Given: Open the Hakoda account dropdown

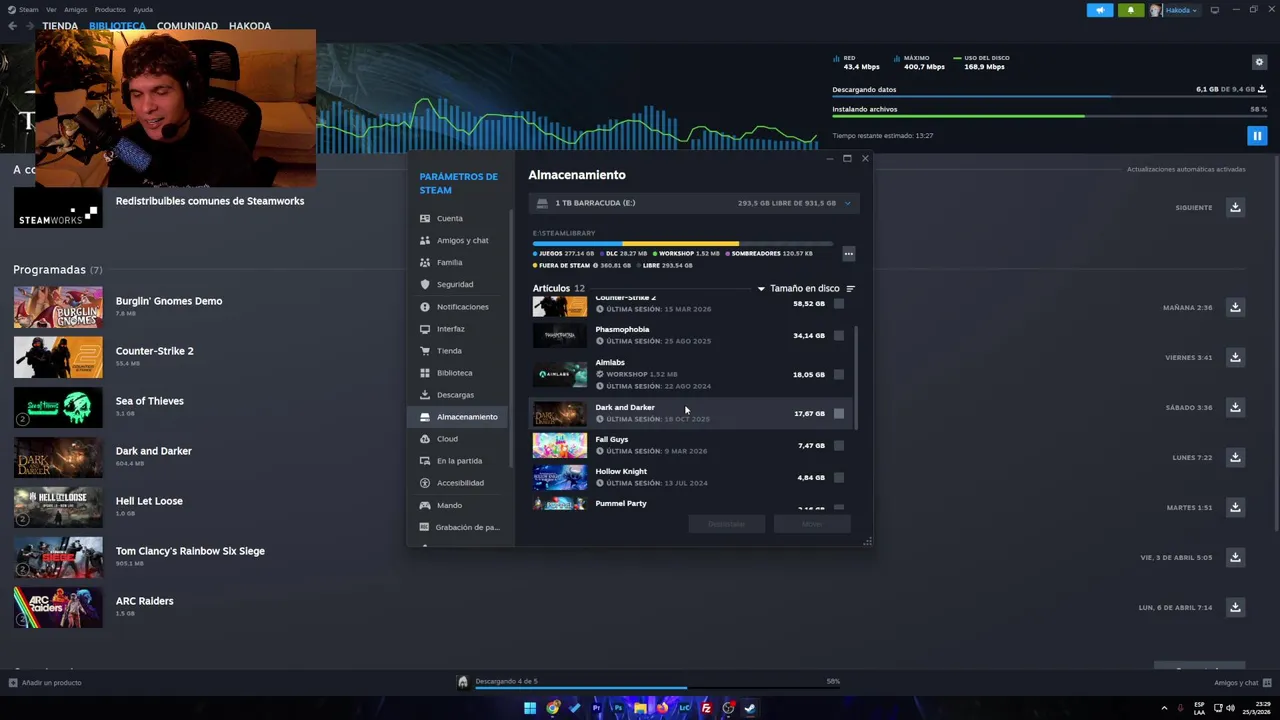Looking at the screenshot, I should tap(1174, 10).
